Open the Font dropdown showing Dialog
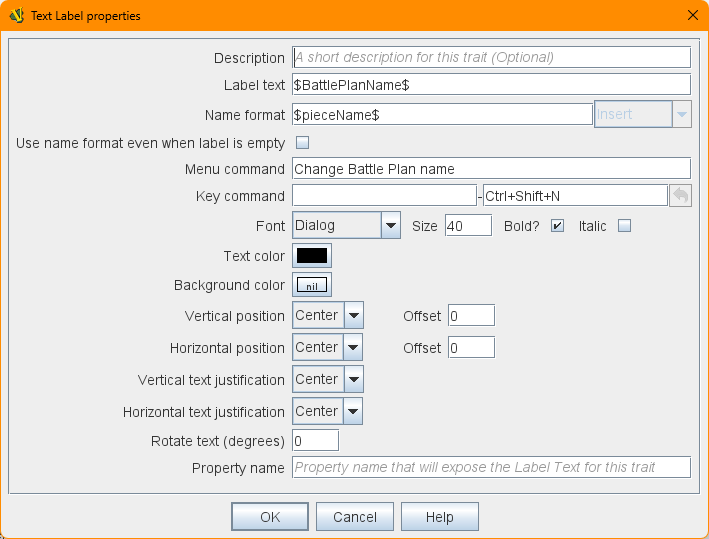 (x=347, y=225)
